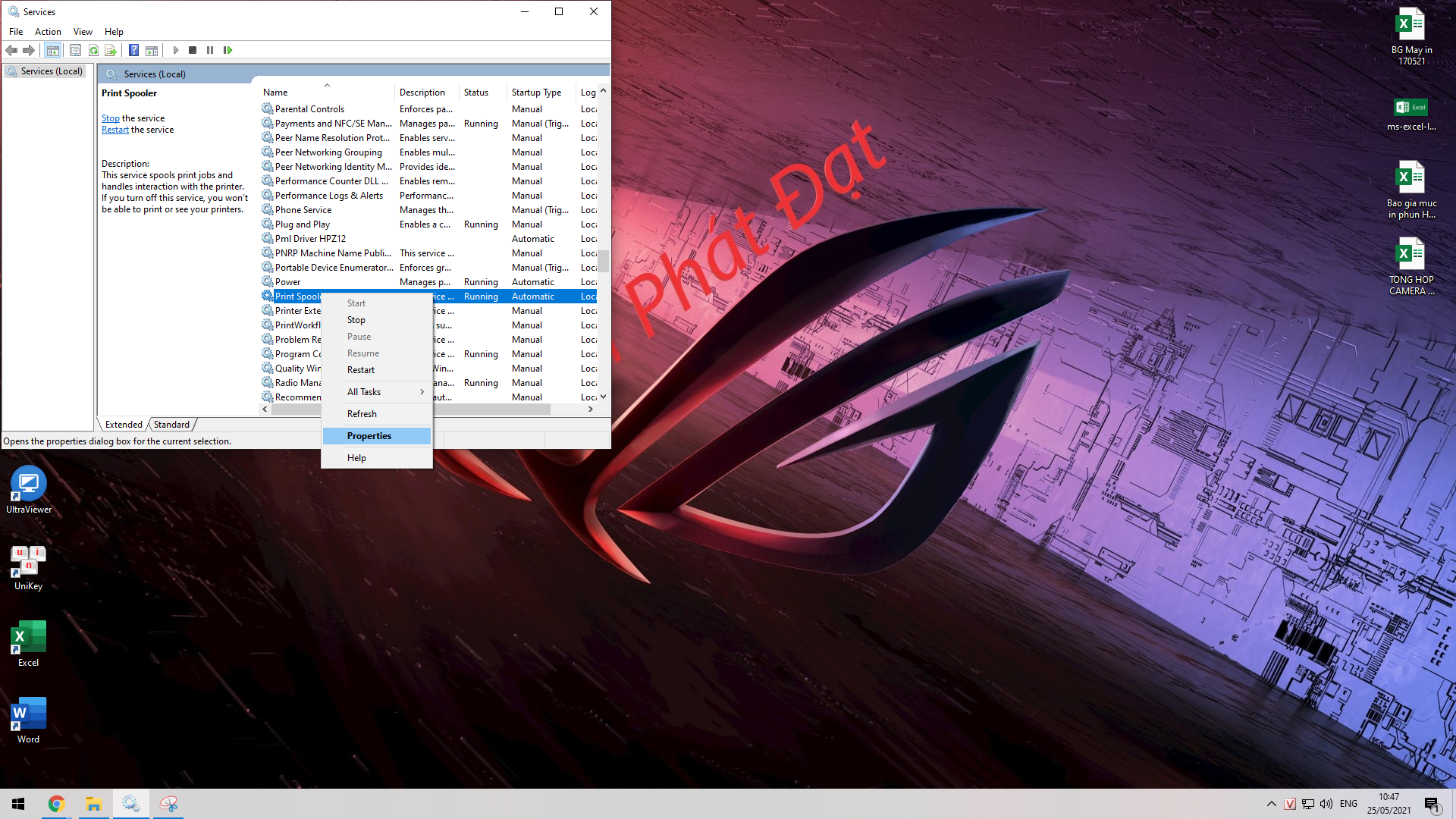This screenshot has height=819, width=1456.
Task: Click the horizontal scrollbar left arrow
Action: pos(265,409)
